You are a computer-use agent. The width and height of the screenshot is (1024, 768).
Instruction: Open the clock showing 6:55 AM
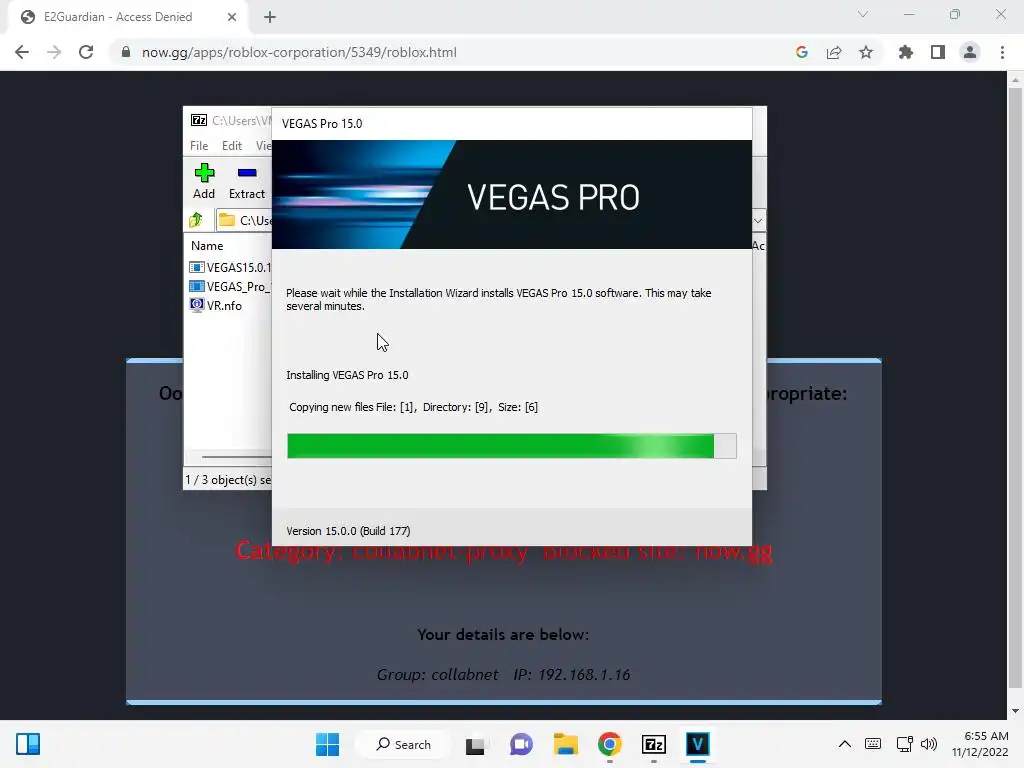[980, 744]
